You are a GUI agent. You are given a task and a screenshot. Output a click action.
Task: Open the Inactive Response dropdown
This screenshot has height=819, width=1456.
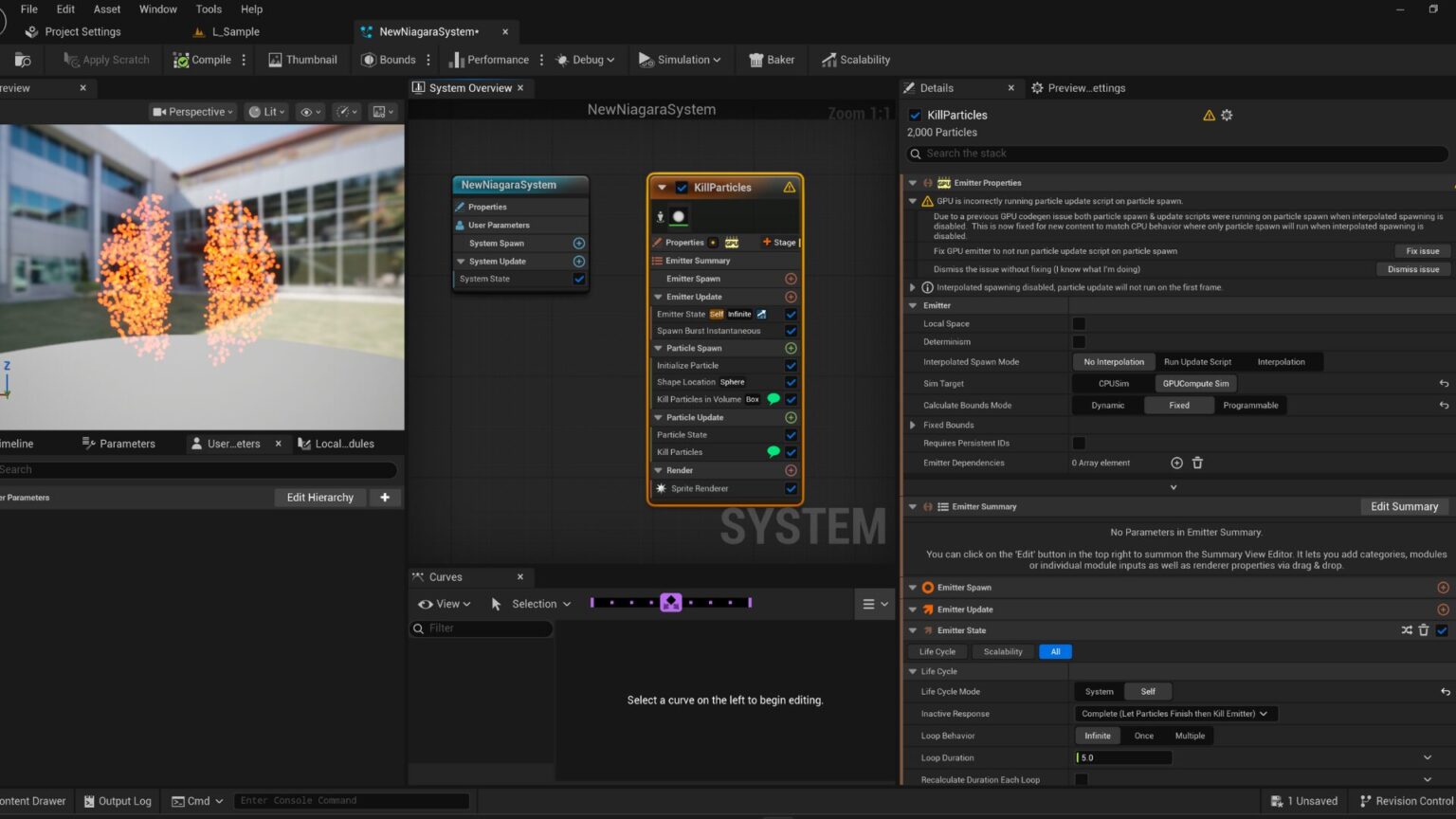pyautogui.click(x=1174, y=713)
